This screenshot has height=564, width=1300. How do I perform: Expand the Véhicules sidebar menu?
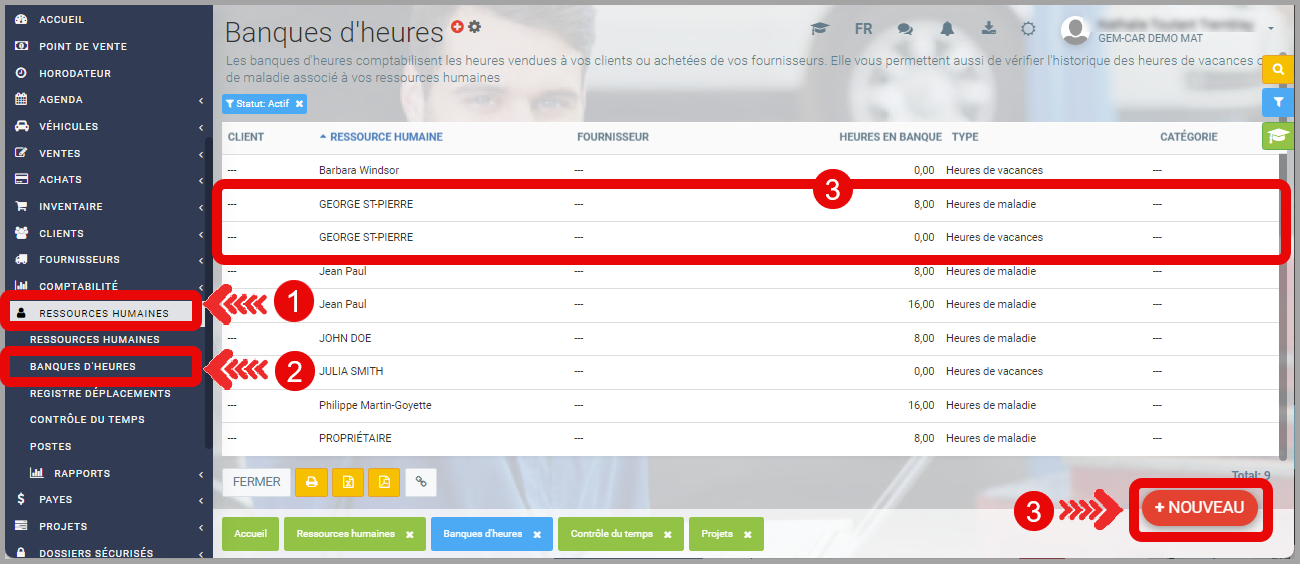point(106,127)
